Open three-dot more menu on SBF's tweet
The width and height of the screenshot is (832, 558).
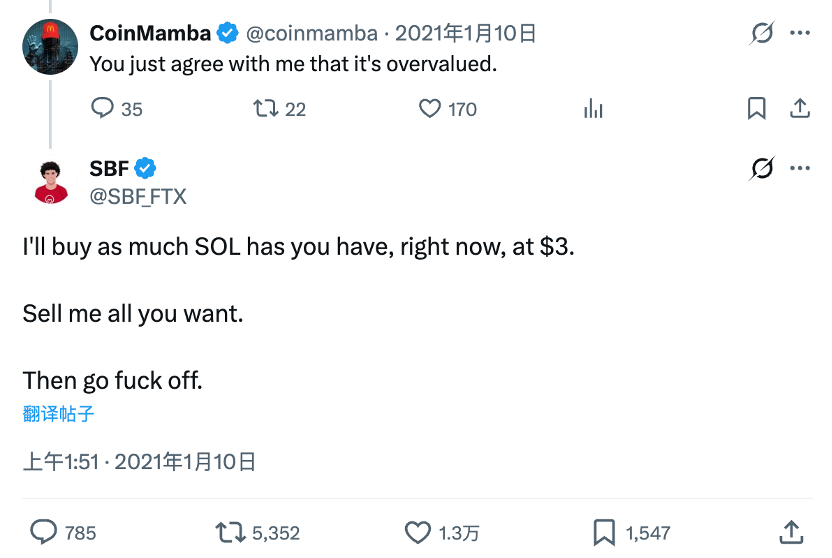point(800,168)
